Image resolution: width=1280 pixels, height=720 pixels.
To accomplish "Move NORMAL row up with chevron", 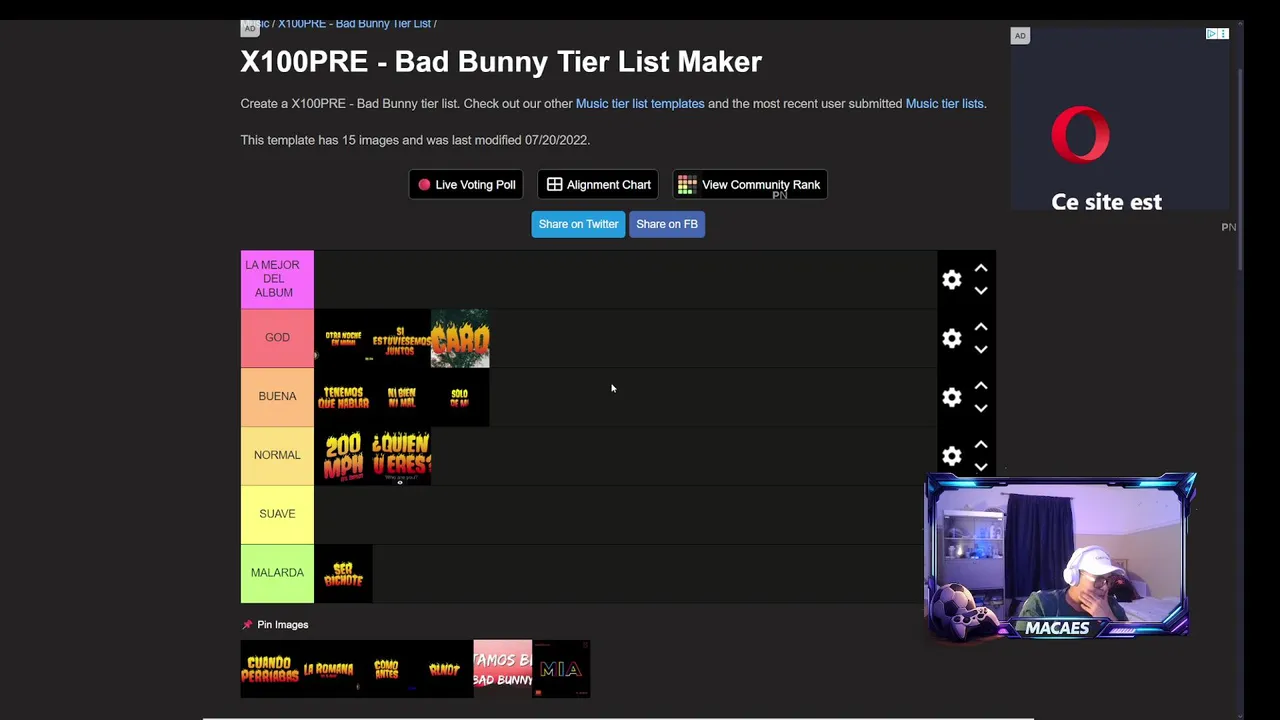I will [981, 444].
